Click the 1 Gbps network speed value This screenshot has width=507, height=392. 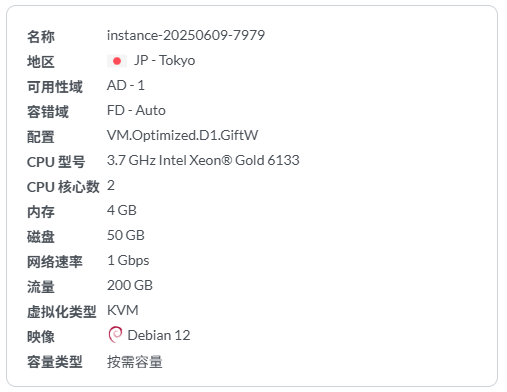pos(128,261)
